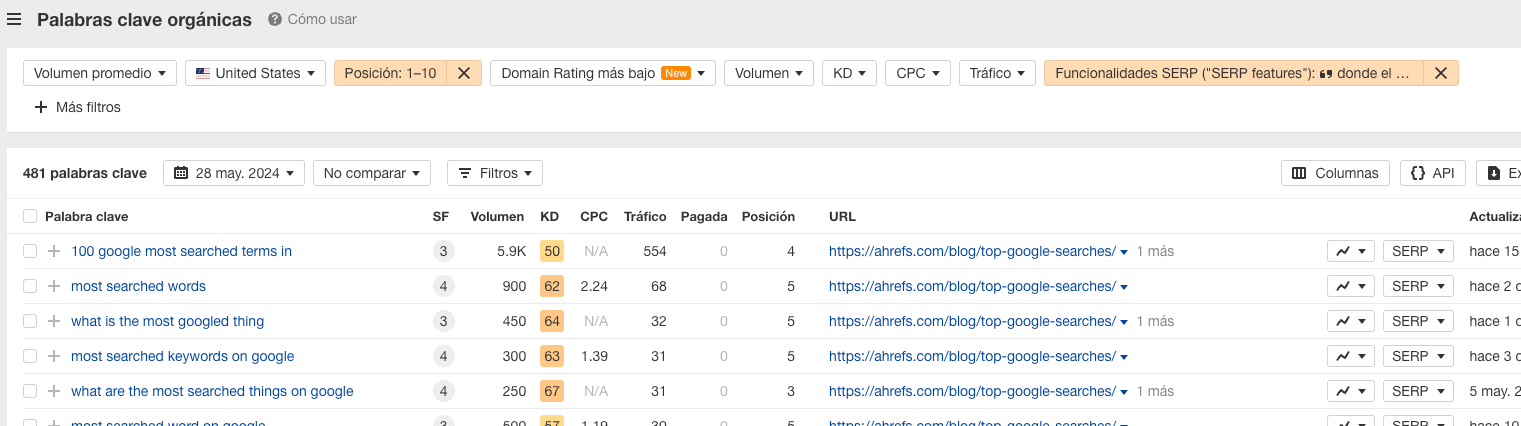1521x426 pixels.
Task: Expand the Volumen promedio dropdown
Action: coord(100,73)
